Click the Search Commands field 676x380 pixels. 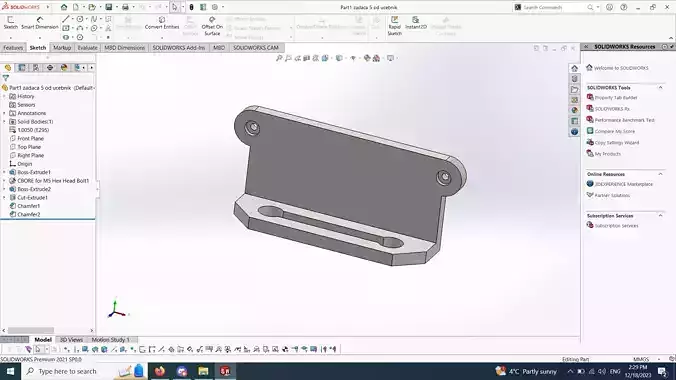(554, 7)
